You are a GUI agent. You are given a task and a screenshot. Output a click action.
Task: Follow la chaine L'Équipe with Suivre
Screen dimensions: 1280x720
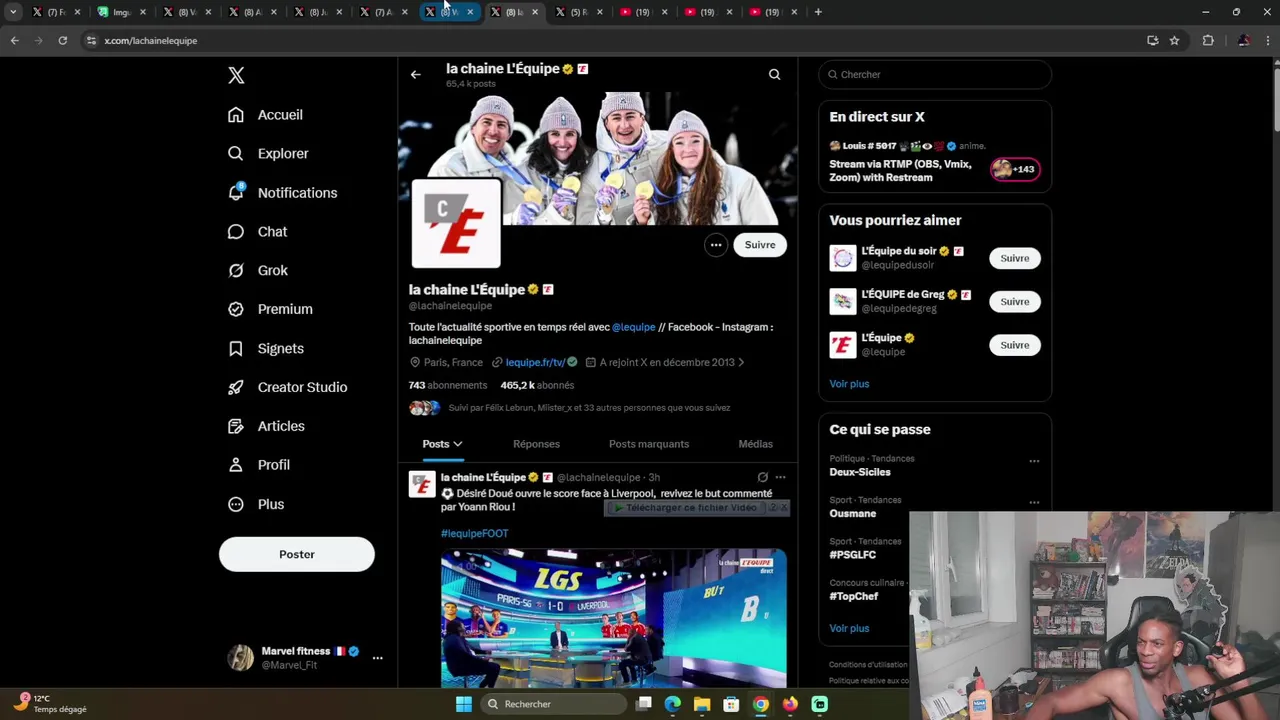click(x=760, y=245)
